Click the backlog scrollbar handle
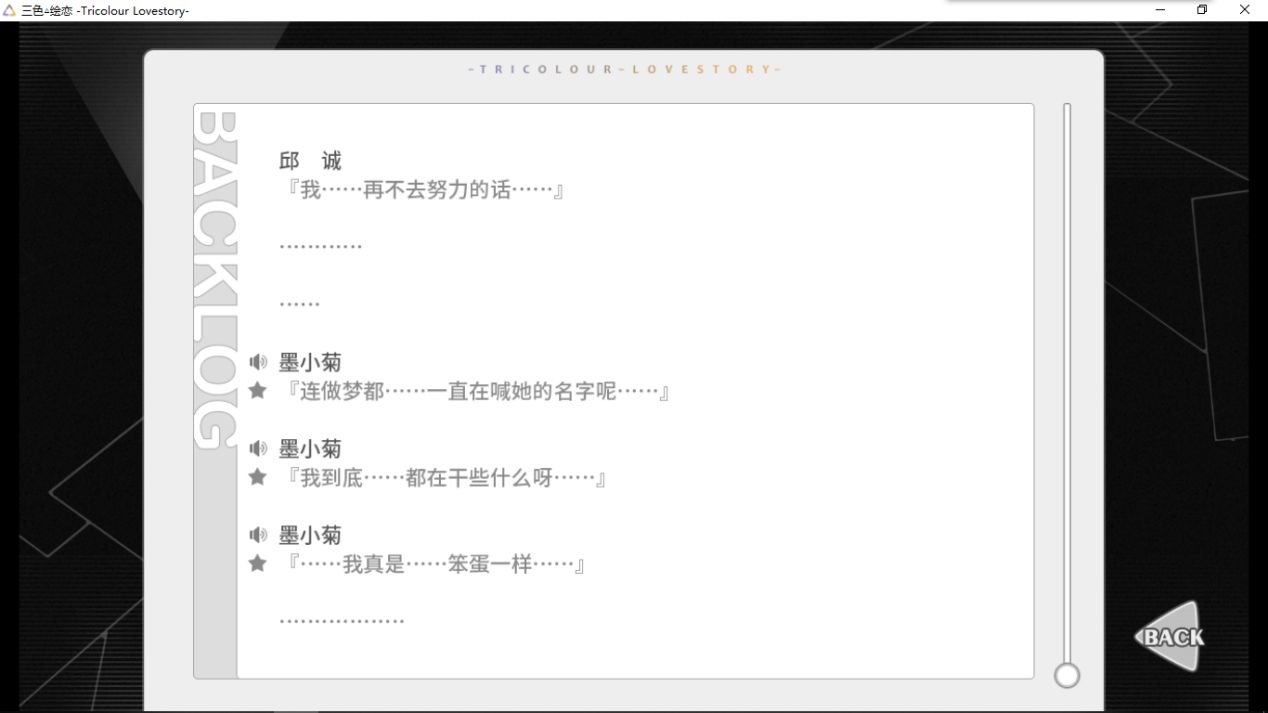Viewport: 1268px width, 713px height. coord(1067,676)
